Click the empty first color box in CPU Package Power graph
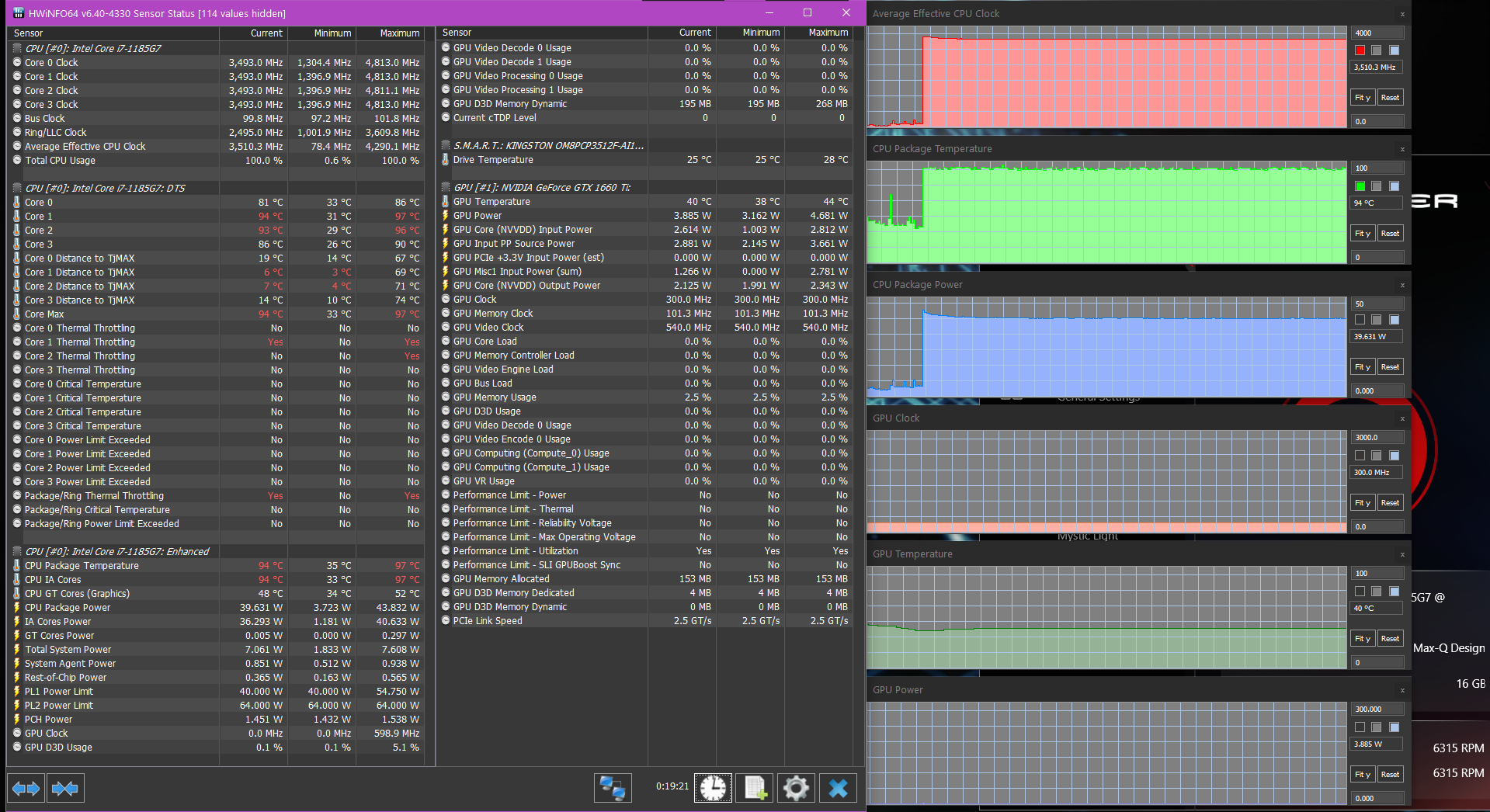This screenshot has height=812, width=1490. pos(1360,320)
